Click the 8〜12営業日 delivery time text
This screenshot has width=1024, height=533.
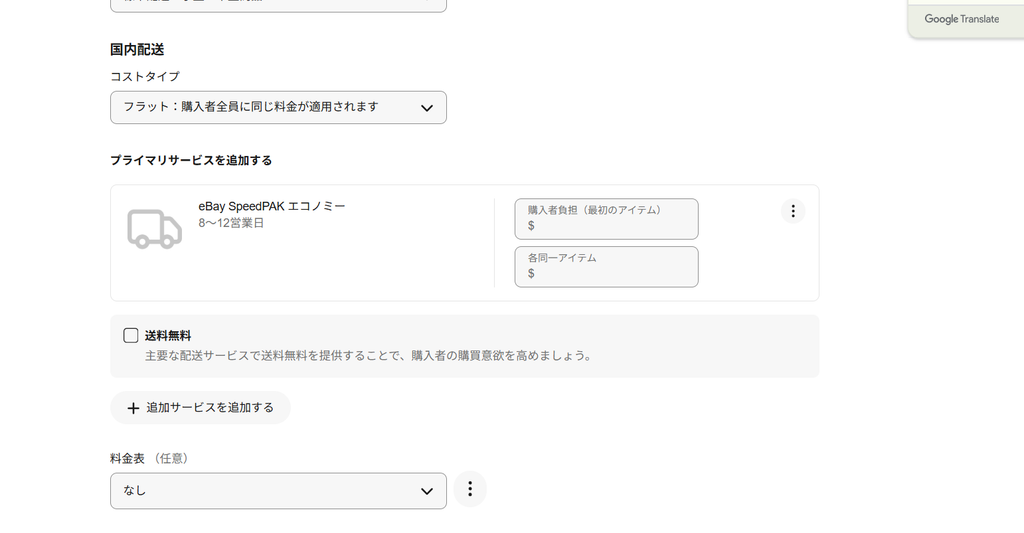(x=231, y=223)
